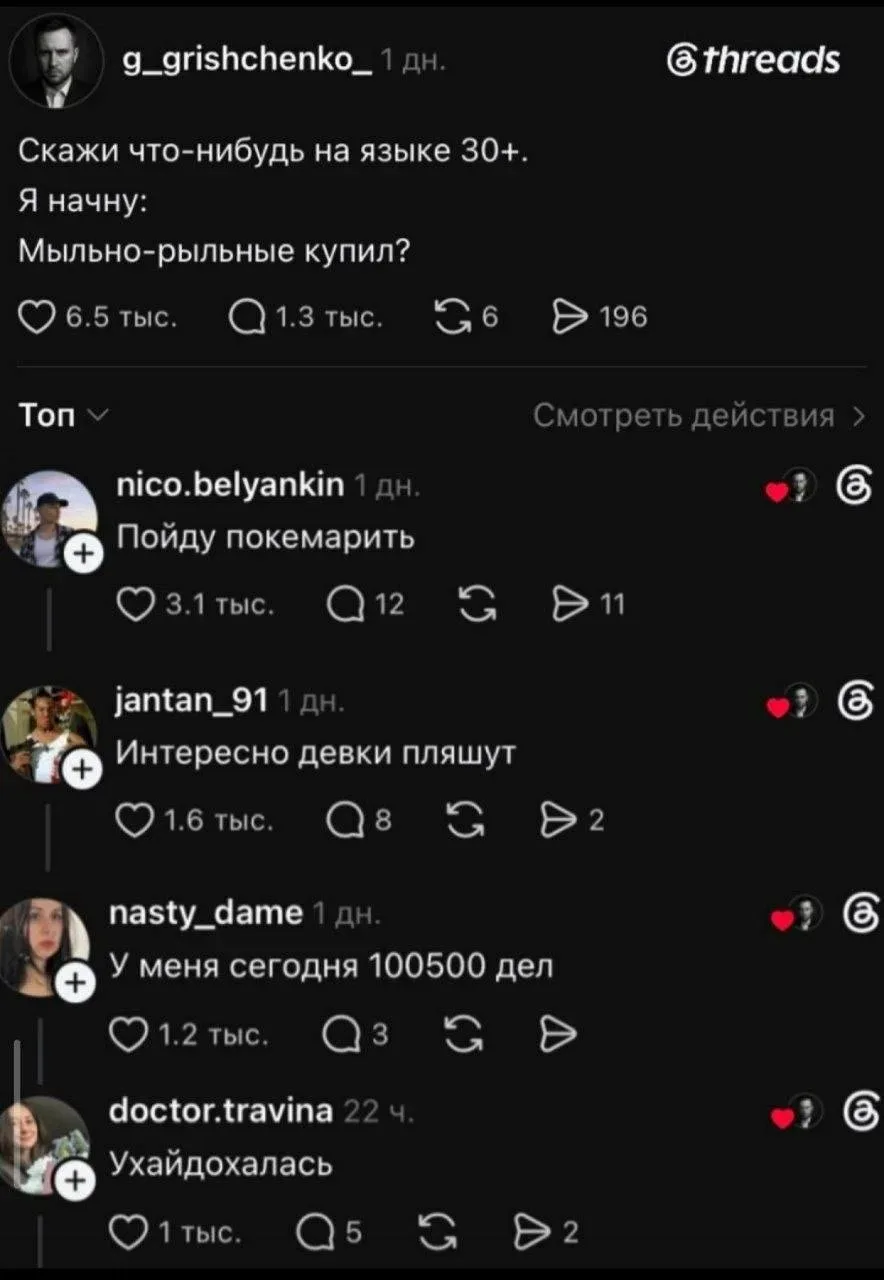Image resolution: width=884 pixels, height=1280 pixels.
Task: Follow nico.belyankin via the plus badge
Action: click(83, 554)
